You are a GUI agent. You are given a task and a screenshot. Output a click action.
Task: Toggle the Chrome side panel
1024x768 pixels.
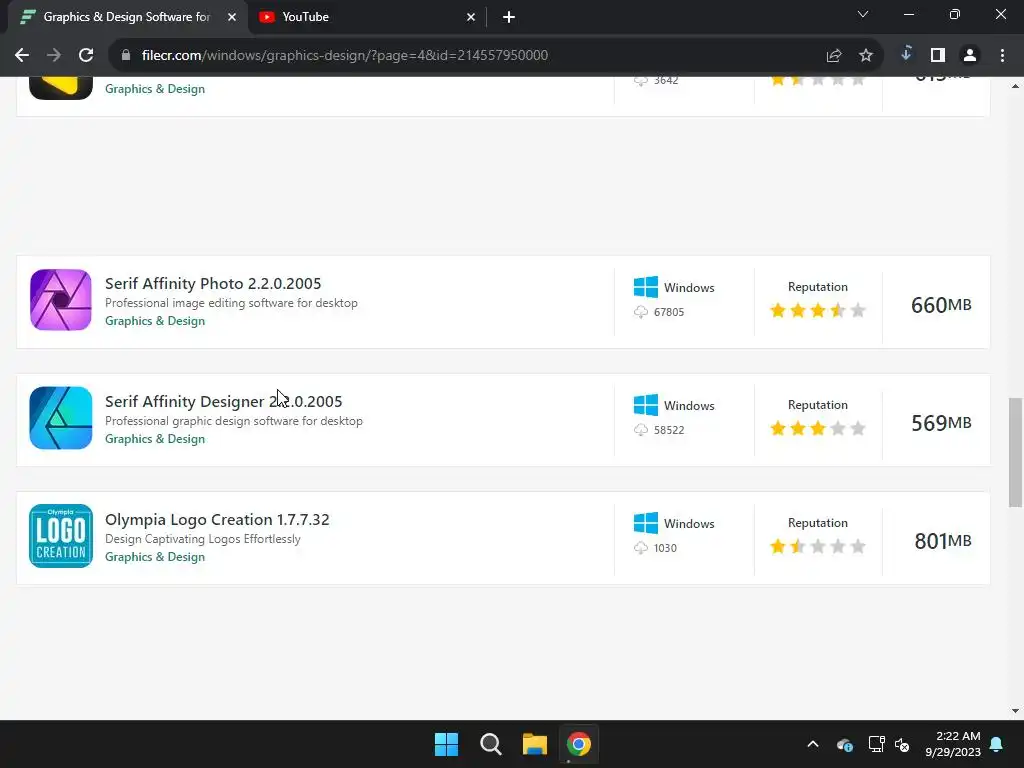point(938,56)
